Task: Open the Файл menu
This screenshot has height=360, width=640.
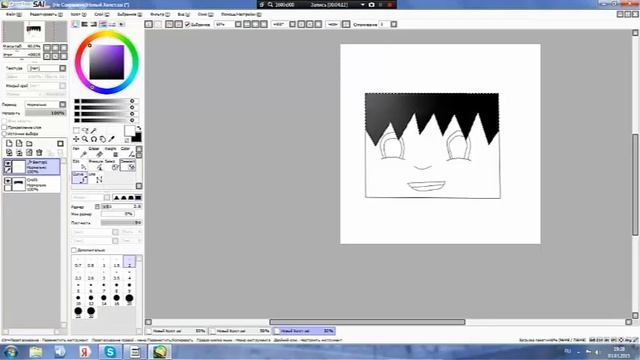Action: click(13, 14)
